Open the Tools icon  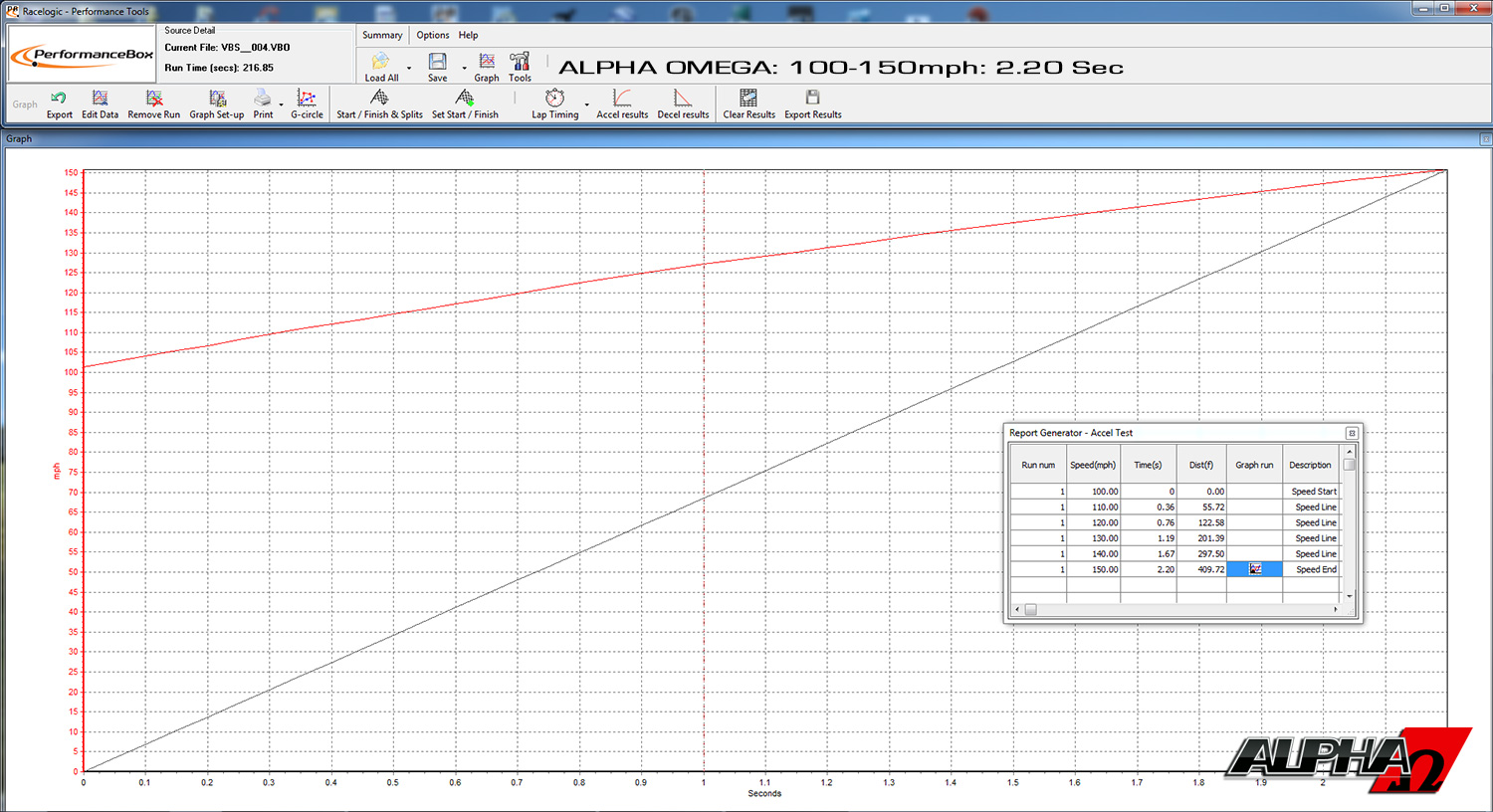coord(520,62)
